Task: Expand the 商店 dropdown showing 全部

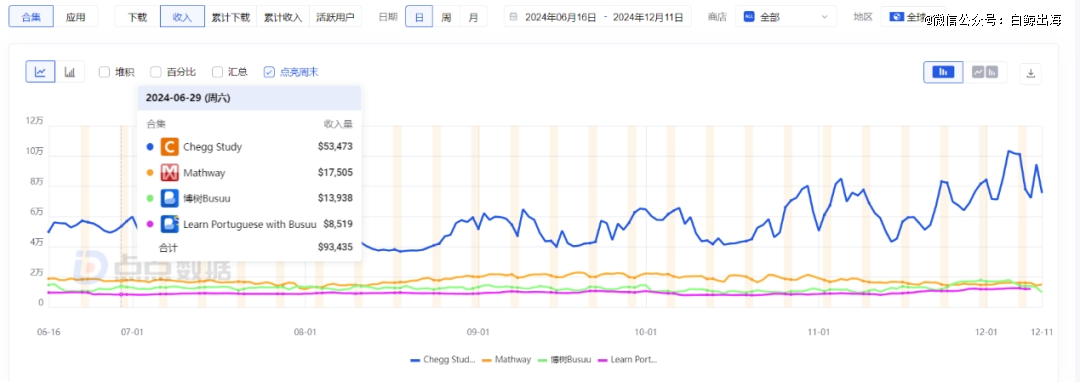Action: point(786,17)
